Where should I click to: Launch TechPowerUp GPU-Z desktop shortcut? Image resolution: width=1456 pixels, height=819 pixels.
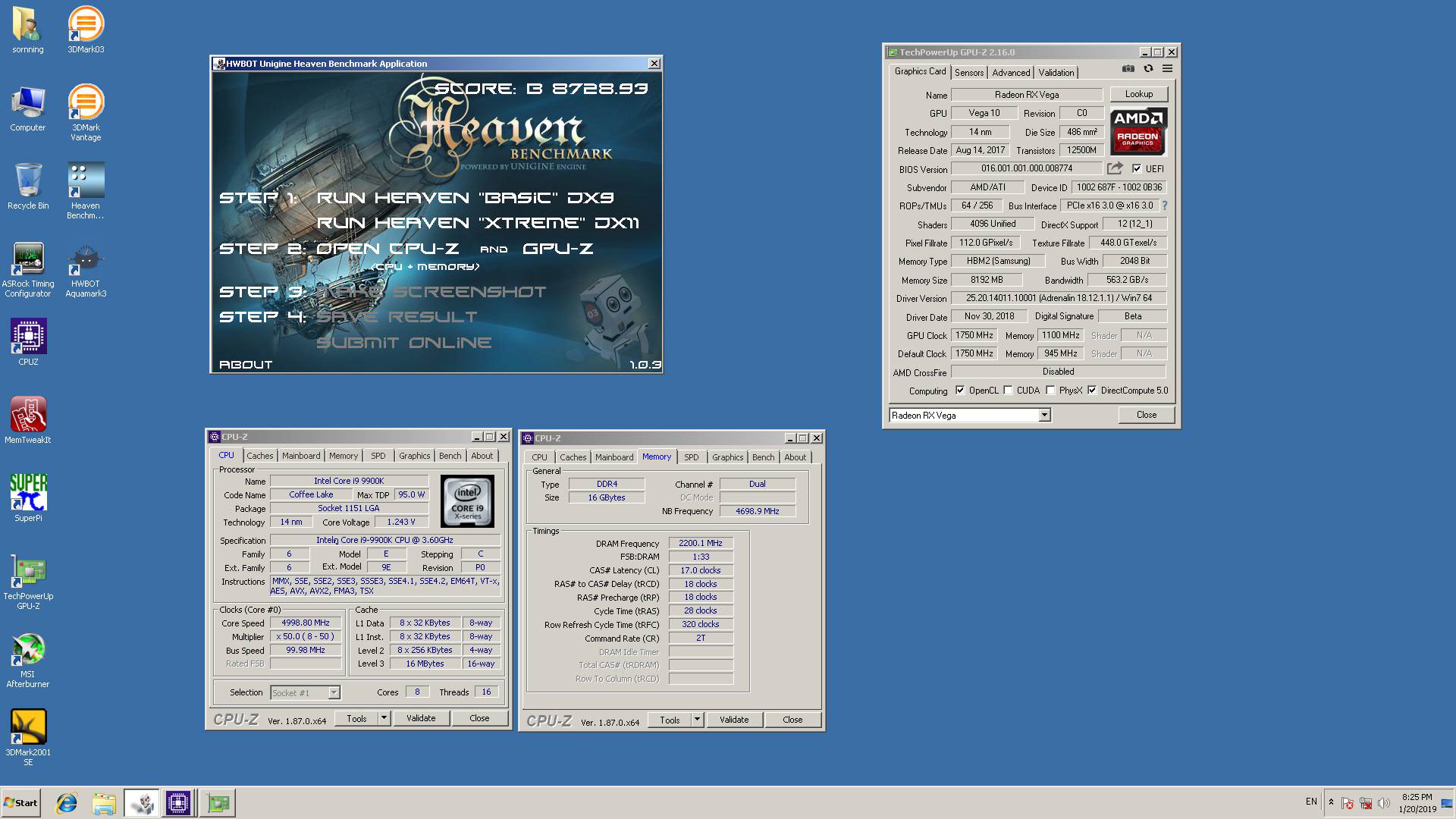point(28,582)
